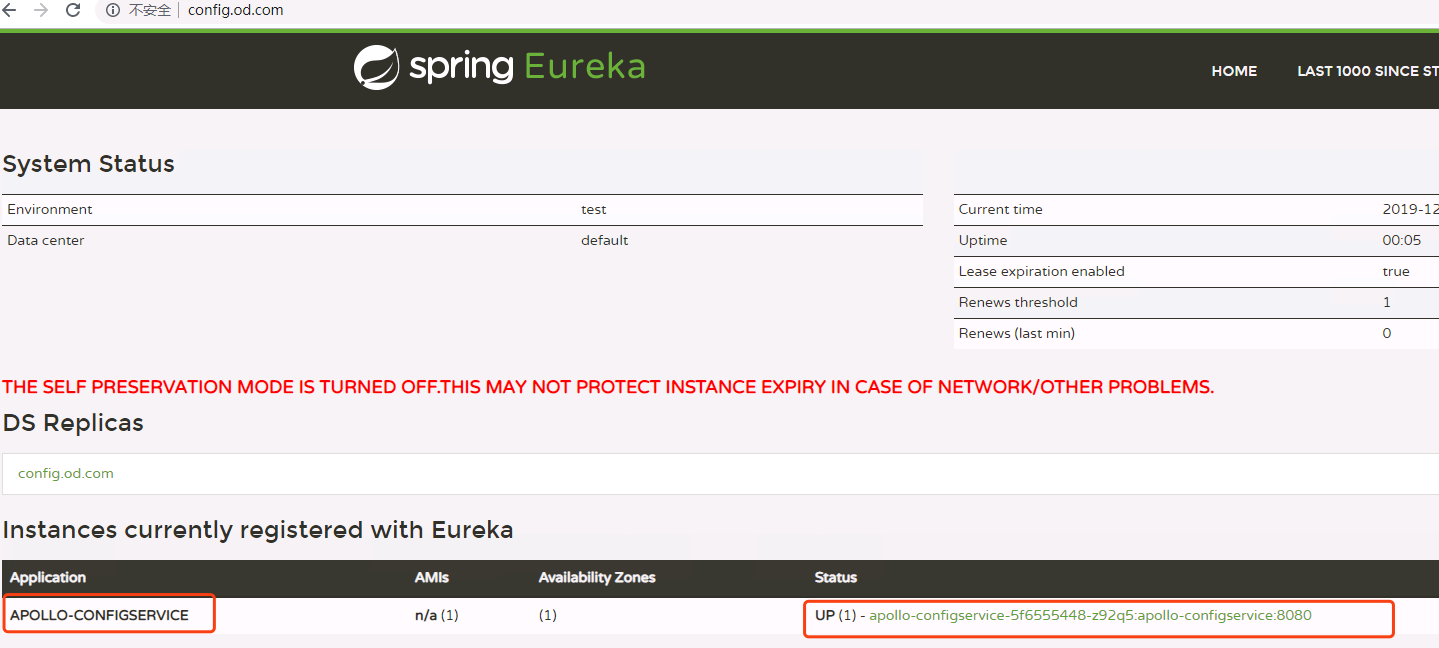Open the config.od.com DS replica link
The height and width of the screenshot is (648, 1439).
(66, 473)
